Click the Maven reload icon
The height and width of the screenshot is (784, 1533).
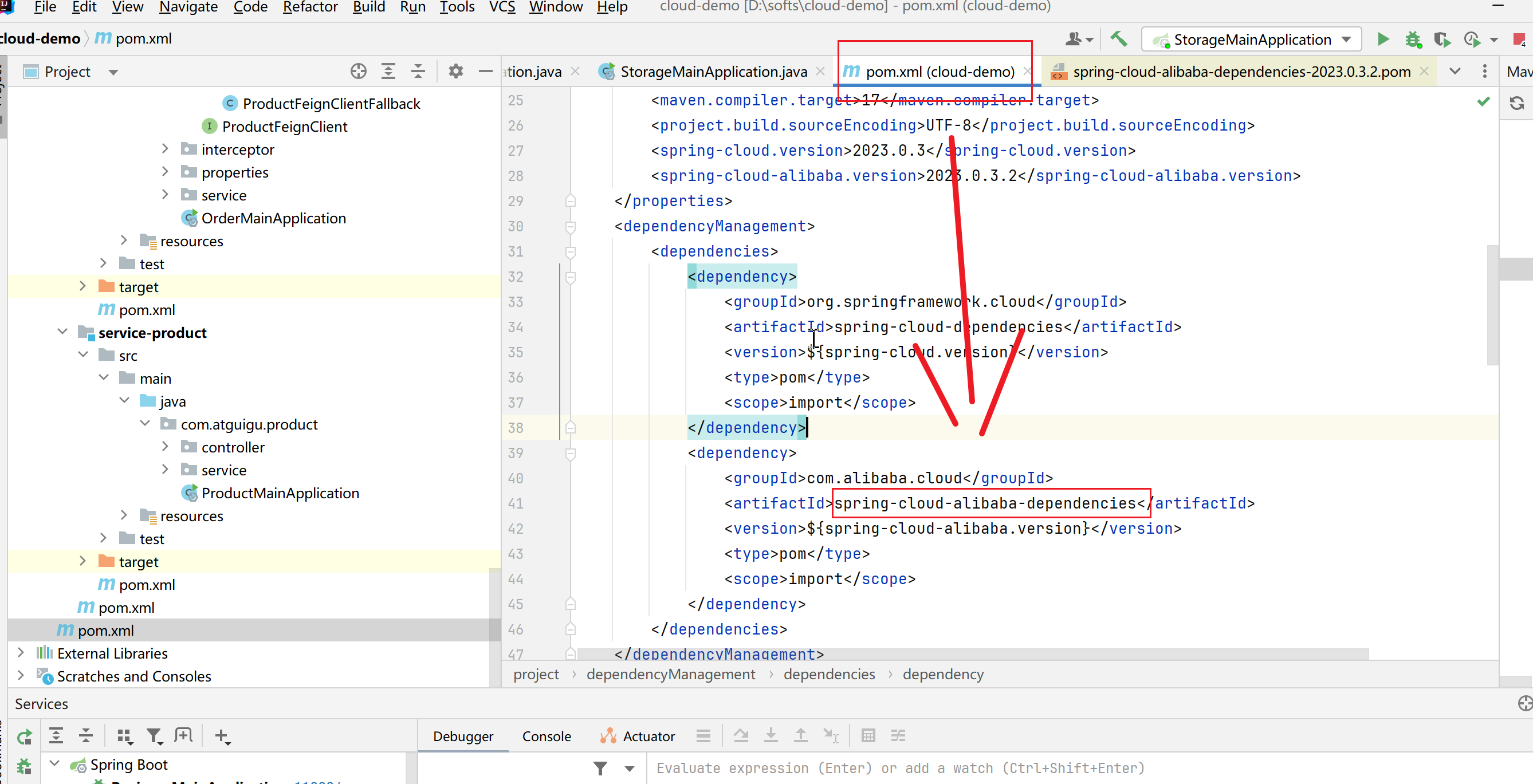[1517, 103]
